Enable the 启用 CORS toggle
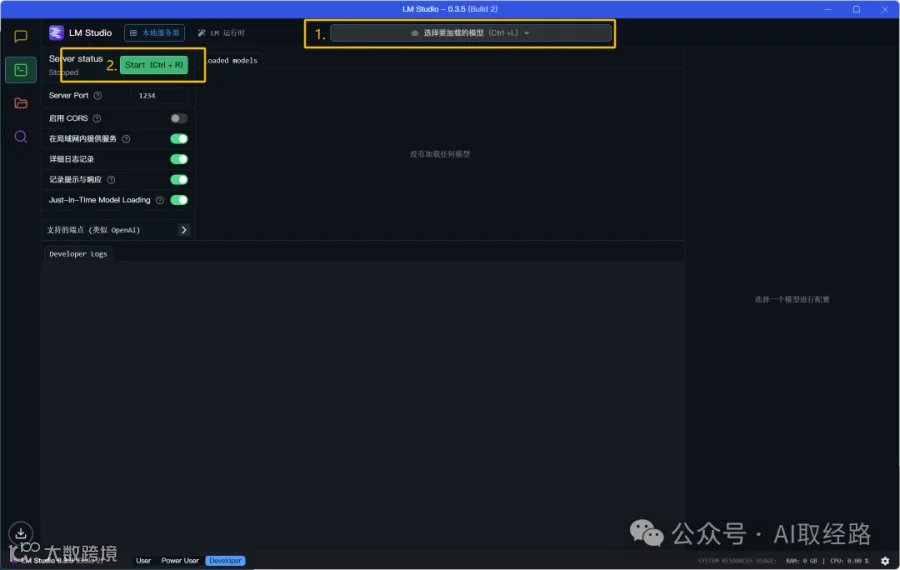 click(179, 118)
